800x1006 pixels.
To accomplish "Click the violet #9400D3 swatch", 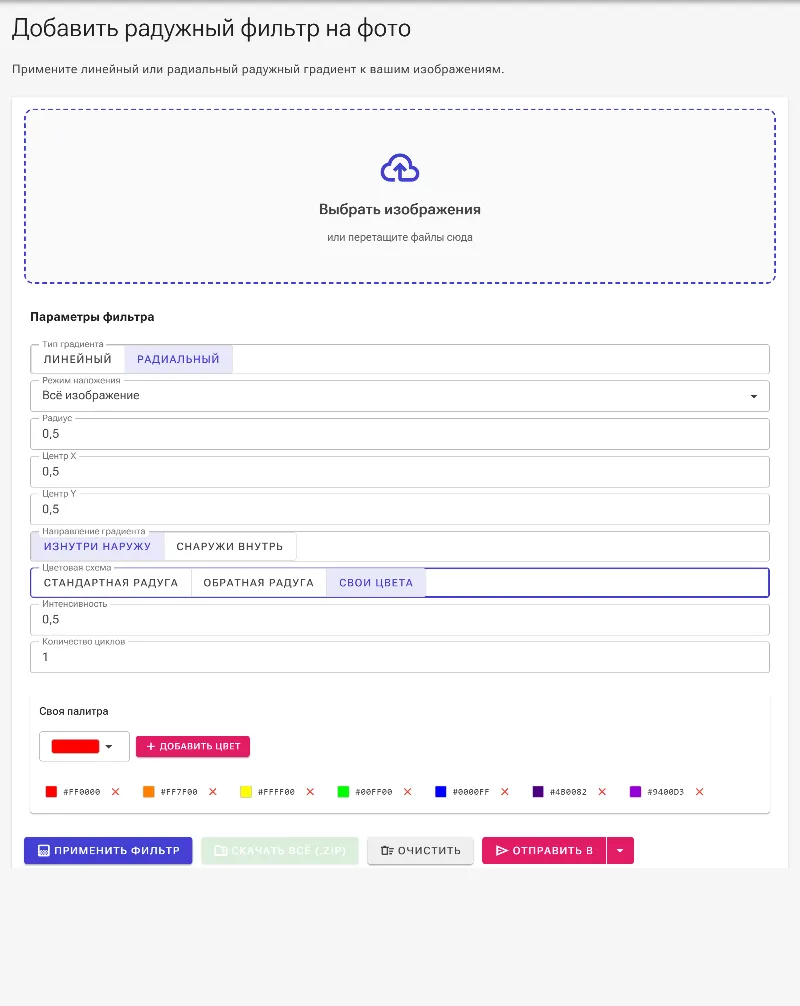I will (x=635, y=792).
